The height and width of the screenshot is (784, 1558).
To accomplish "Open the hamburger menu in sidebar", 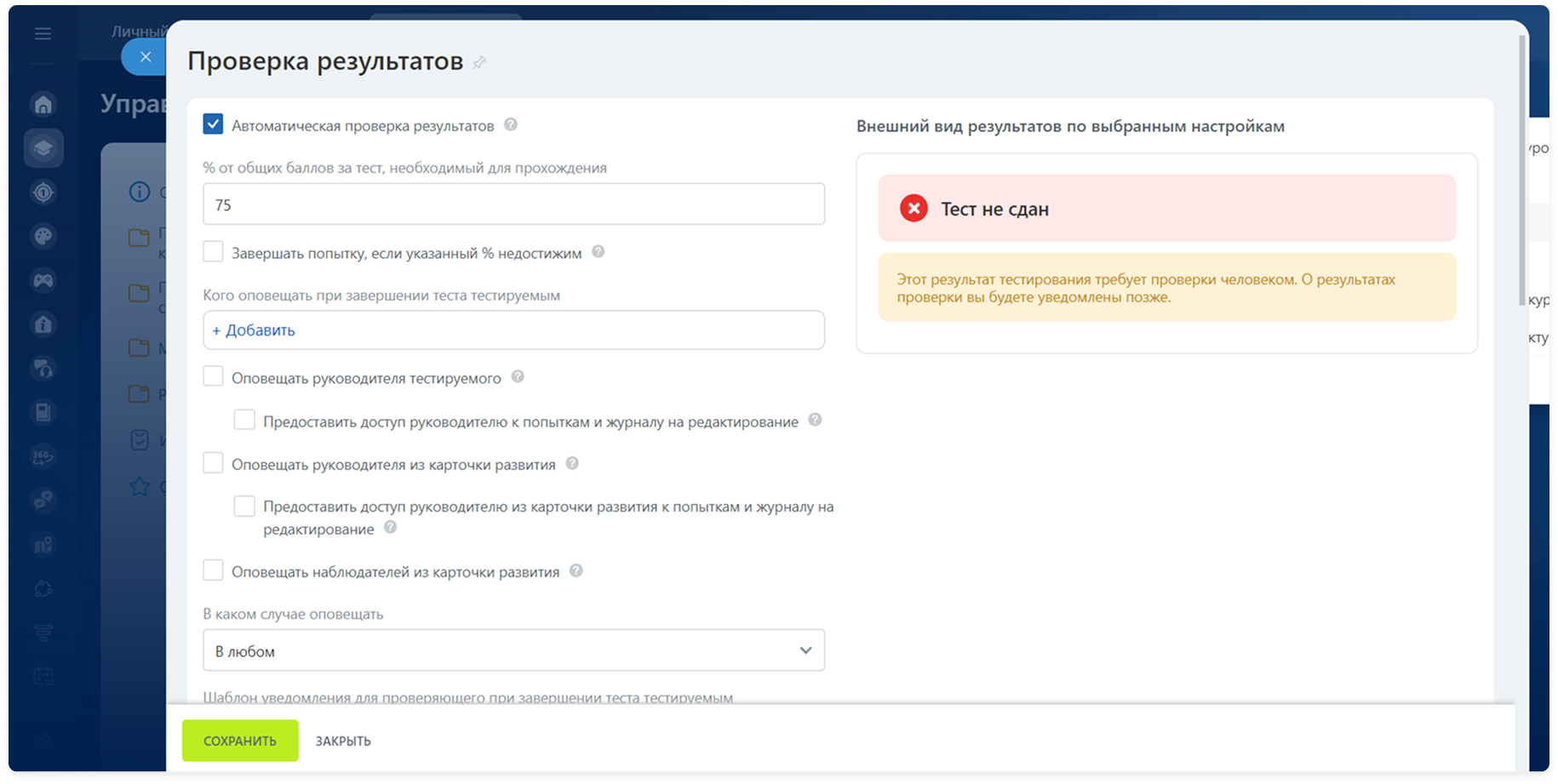I will point(43,34).
